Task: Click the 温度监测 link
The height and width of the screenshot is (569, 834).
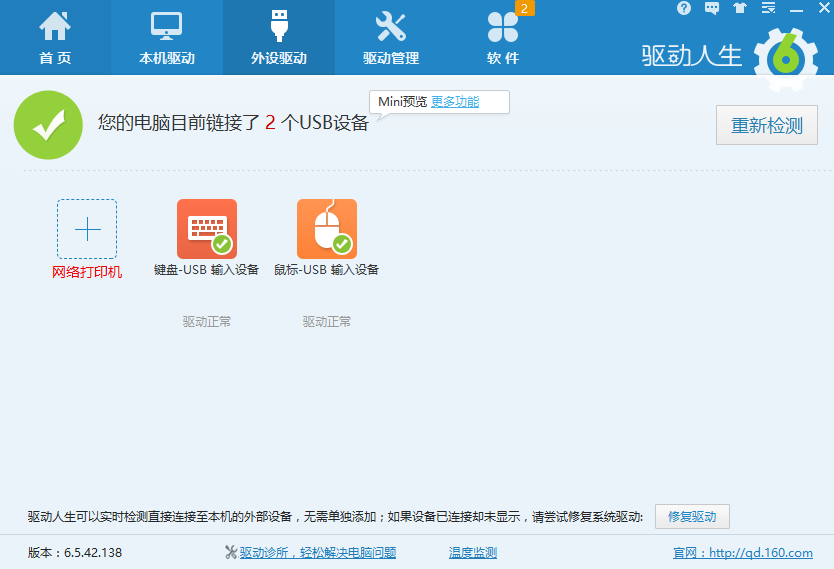Action: (473, 553)
